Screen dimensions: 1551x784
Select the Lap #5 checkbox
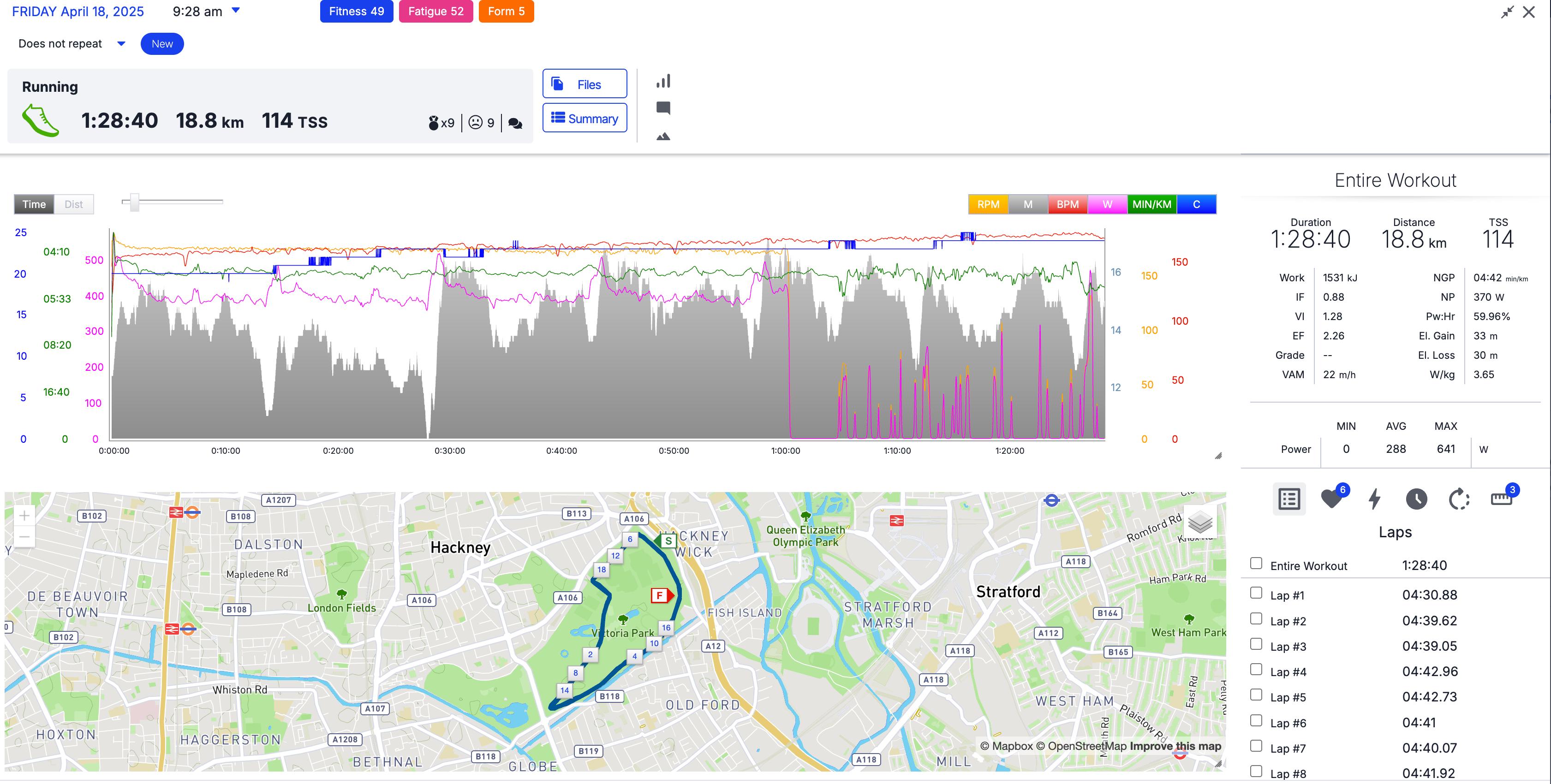pyautogui.click(x=1256, y=695)
